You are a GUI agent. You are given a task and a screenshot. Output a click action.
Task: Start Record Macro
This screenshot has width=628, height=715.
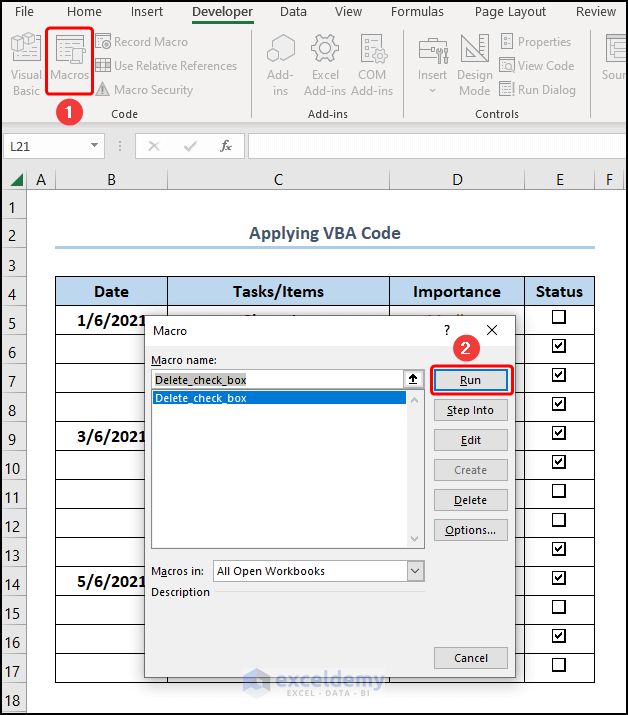coord(142,42)
